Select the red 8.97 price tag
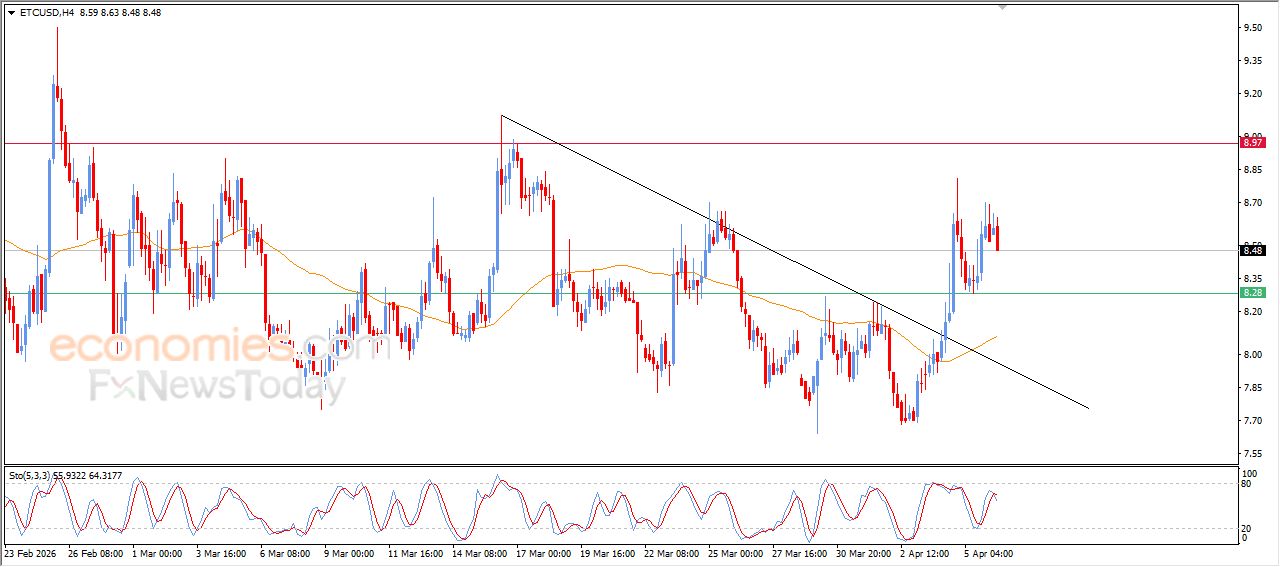Image resolution: width=1280 pixels, height=567 pixels. point(1252,143)
